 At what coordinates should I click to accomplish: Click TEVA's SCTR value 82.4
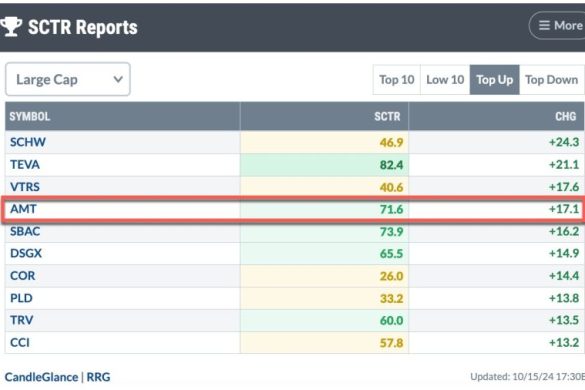click(391, 165)
